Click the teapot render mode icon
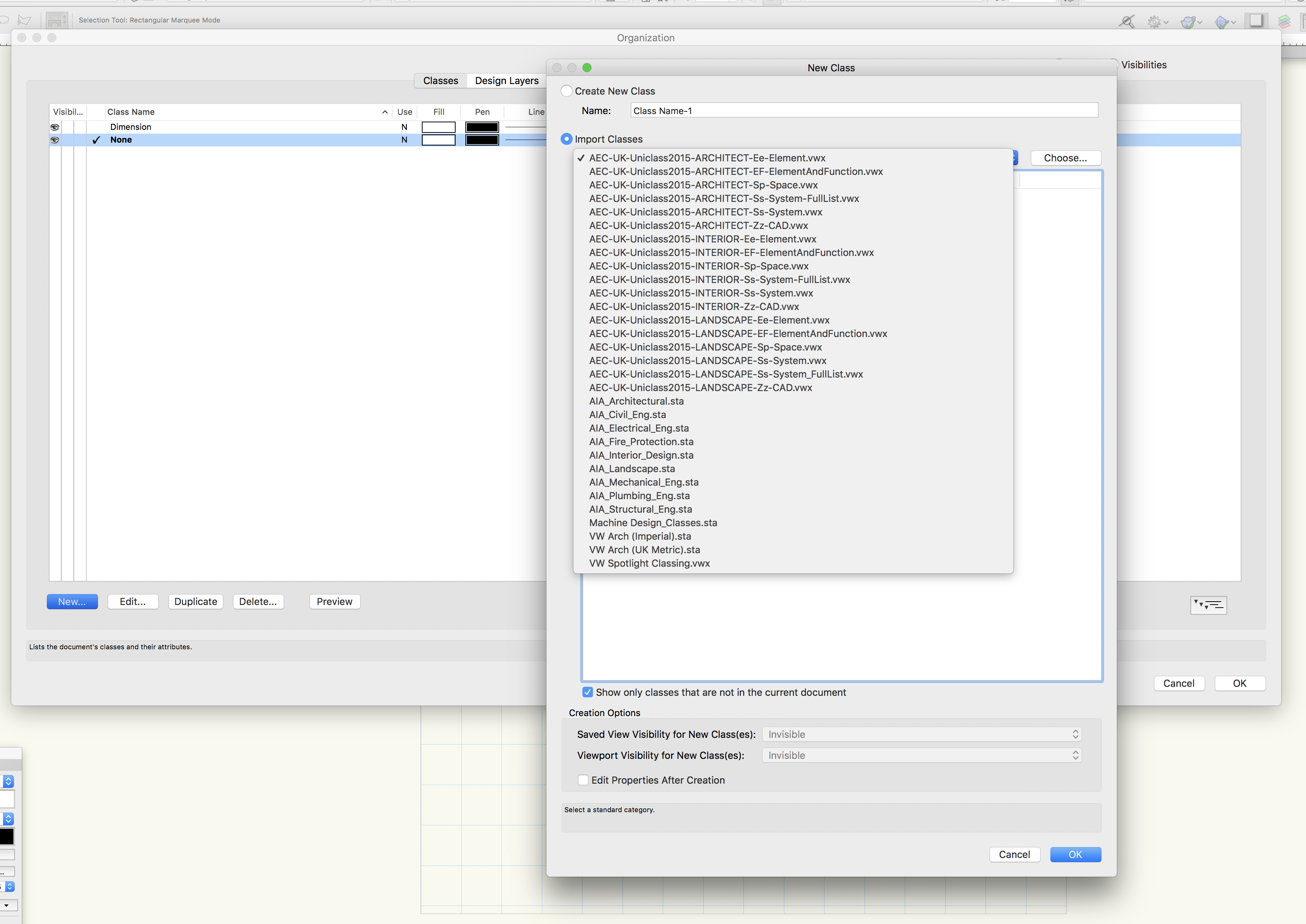This screenshot has width=1306, height=924. coord(1187,22)
